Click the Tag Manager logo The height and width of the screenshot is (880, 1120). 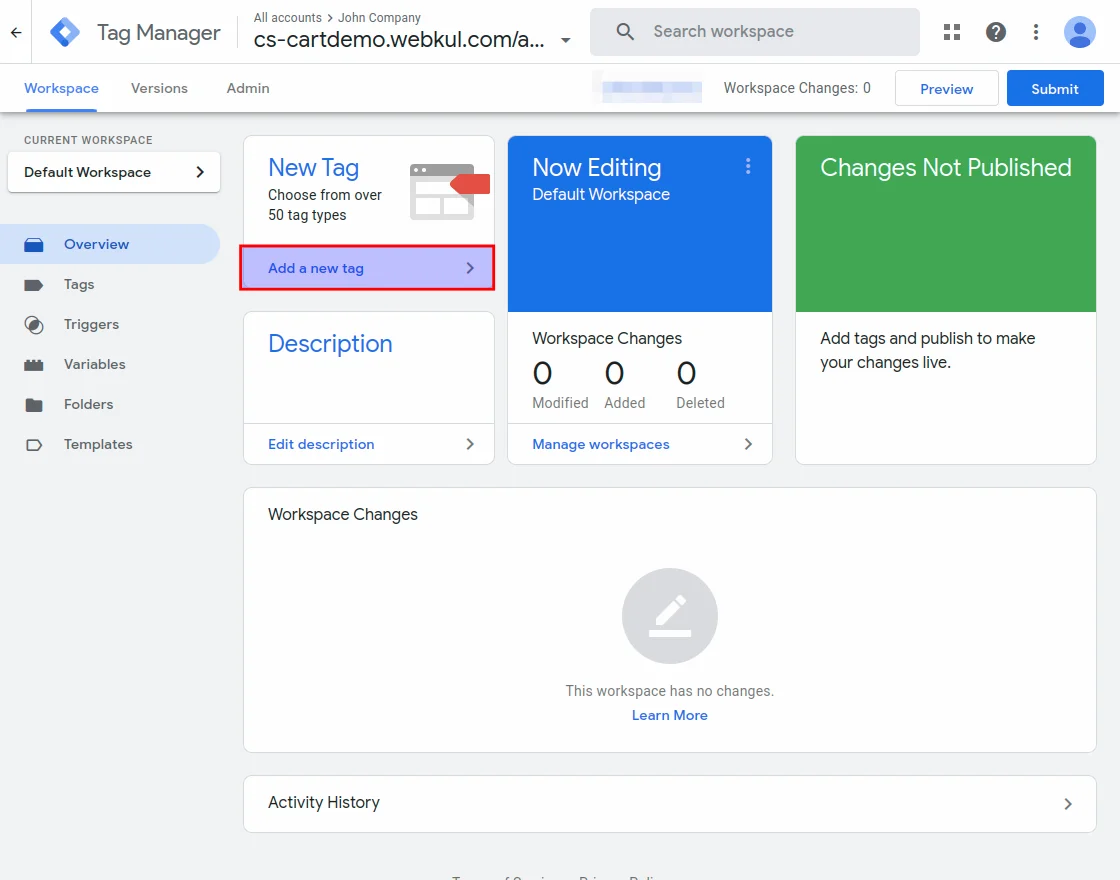66,32
